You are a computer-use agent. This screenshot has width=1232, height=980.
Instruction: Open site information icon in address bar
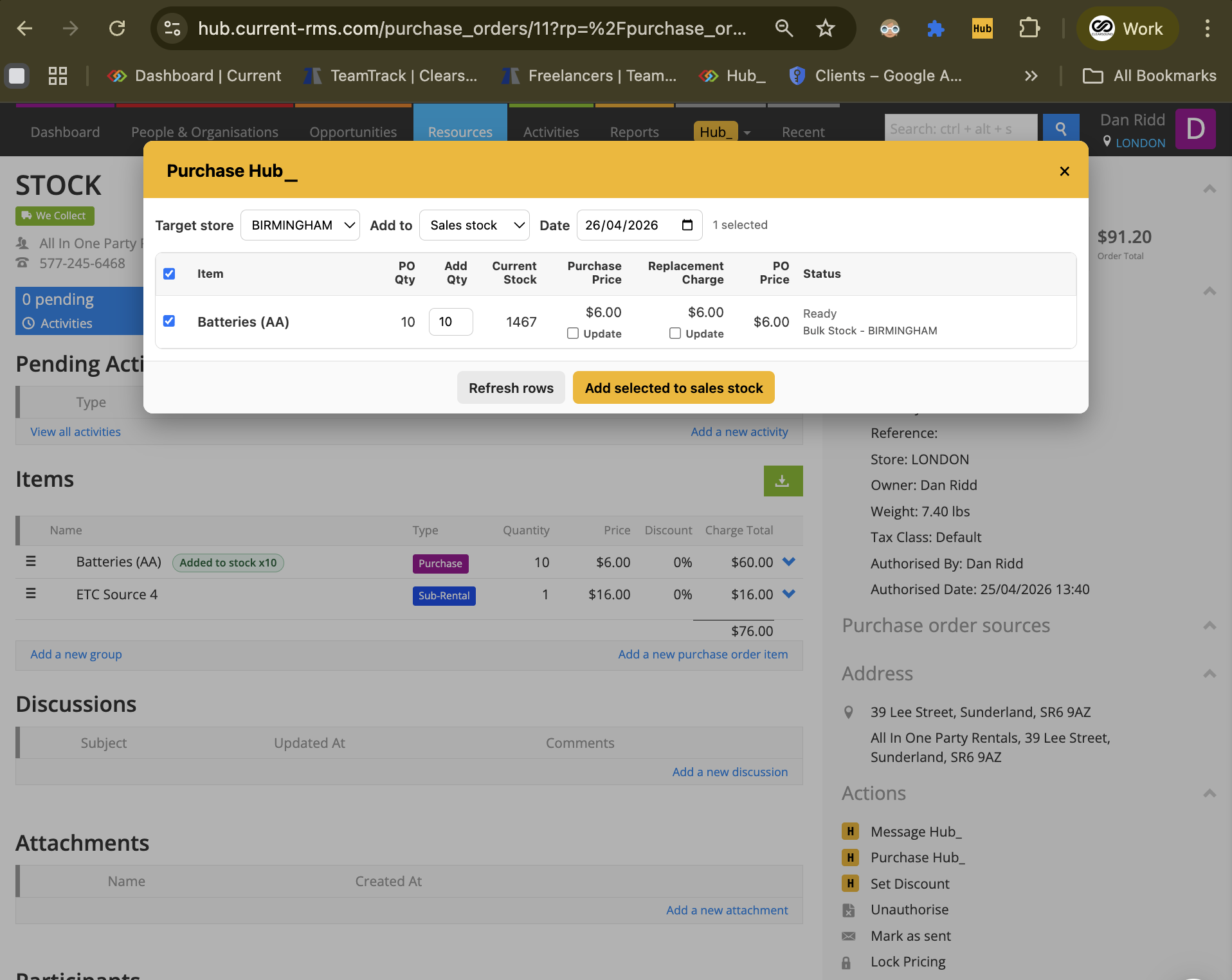[172, 28]
